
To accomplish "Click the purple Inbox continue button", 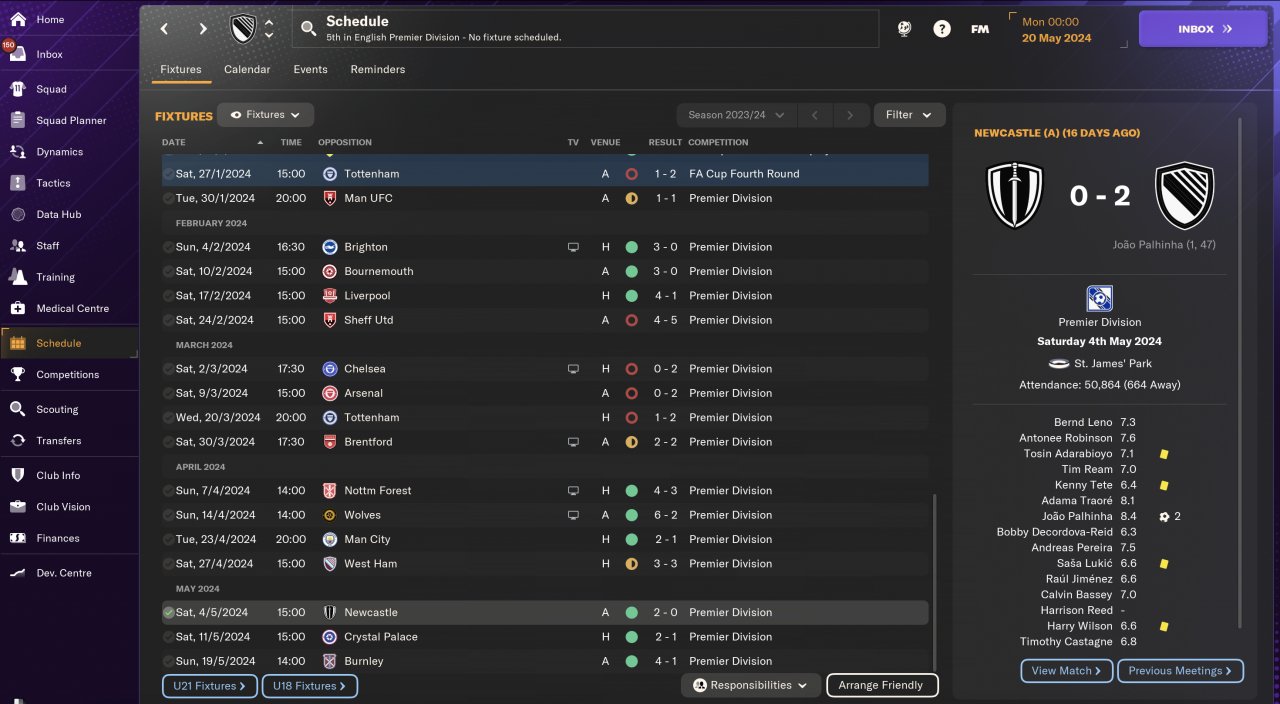I will coord(1203,29).
